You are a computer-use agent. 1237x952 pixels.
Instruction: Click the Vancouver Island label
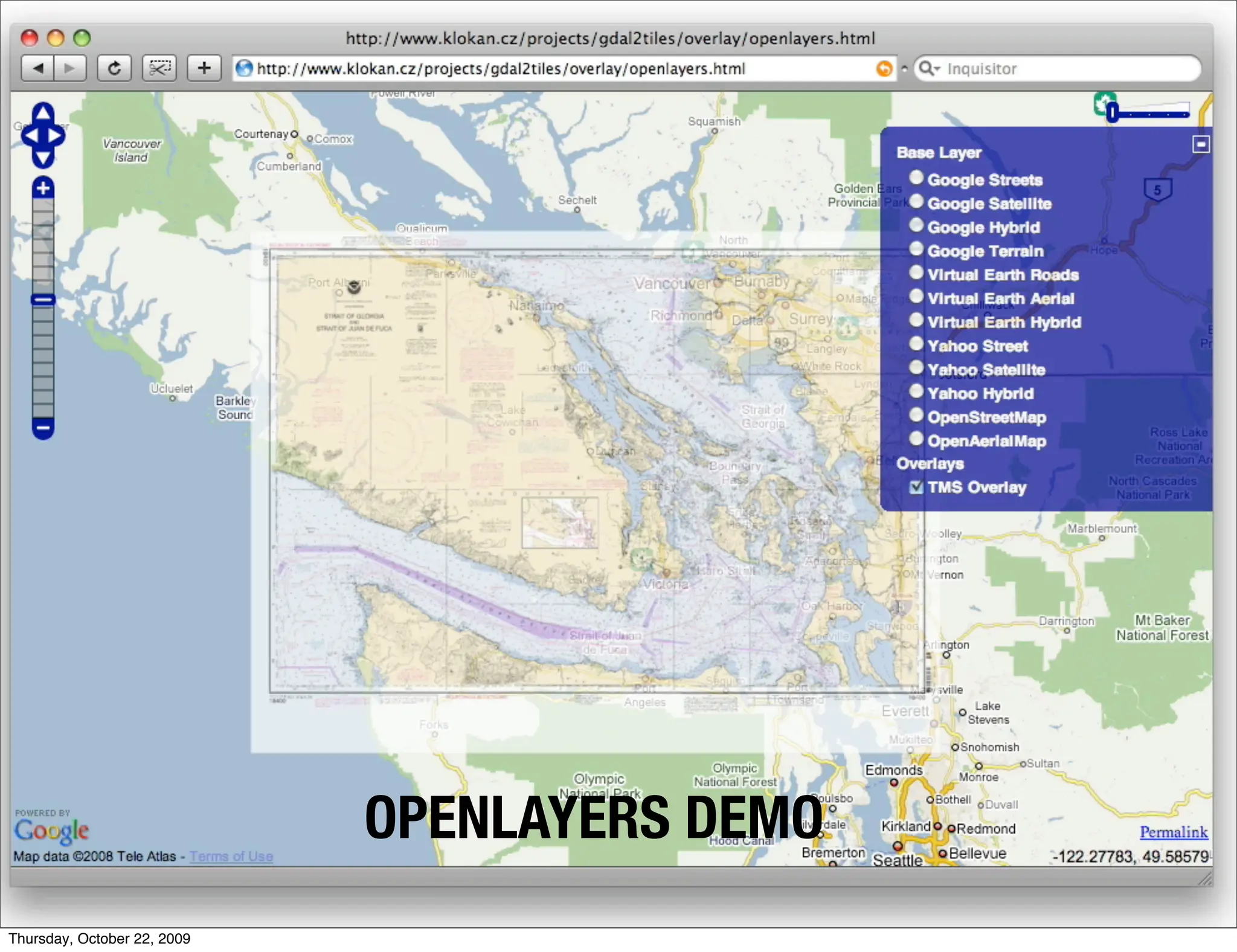pyautogui.click(x=132, y=150)
